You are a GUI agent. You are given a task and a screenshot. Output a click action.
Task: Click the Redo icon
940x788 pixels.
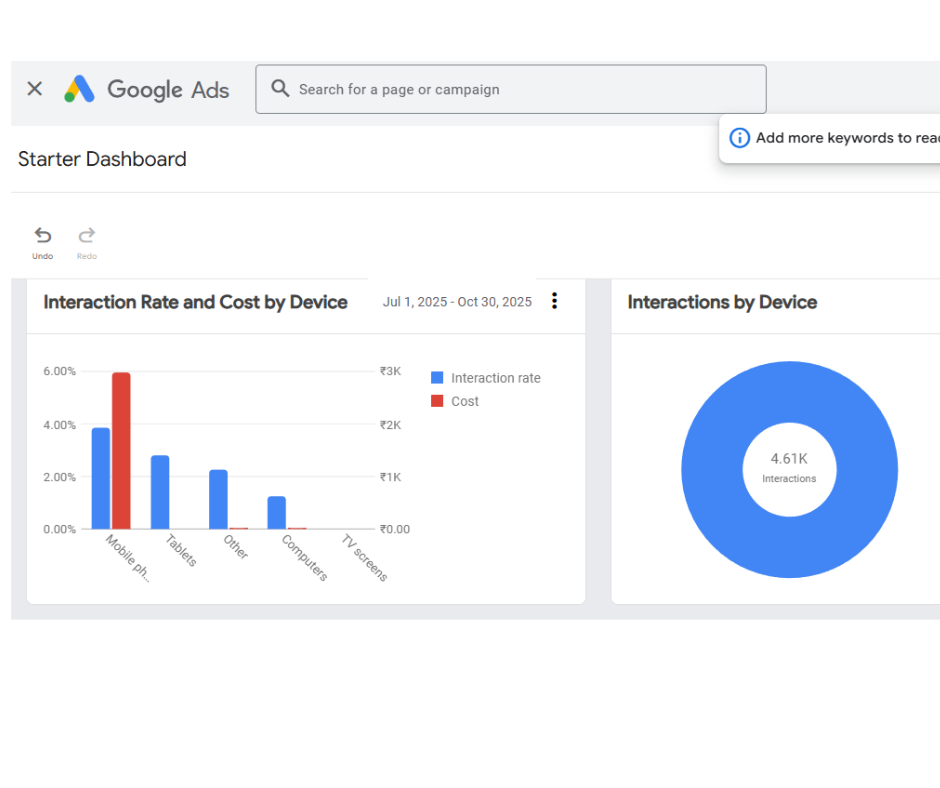86,236
